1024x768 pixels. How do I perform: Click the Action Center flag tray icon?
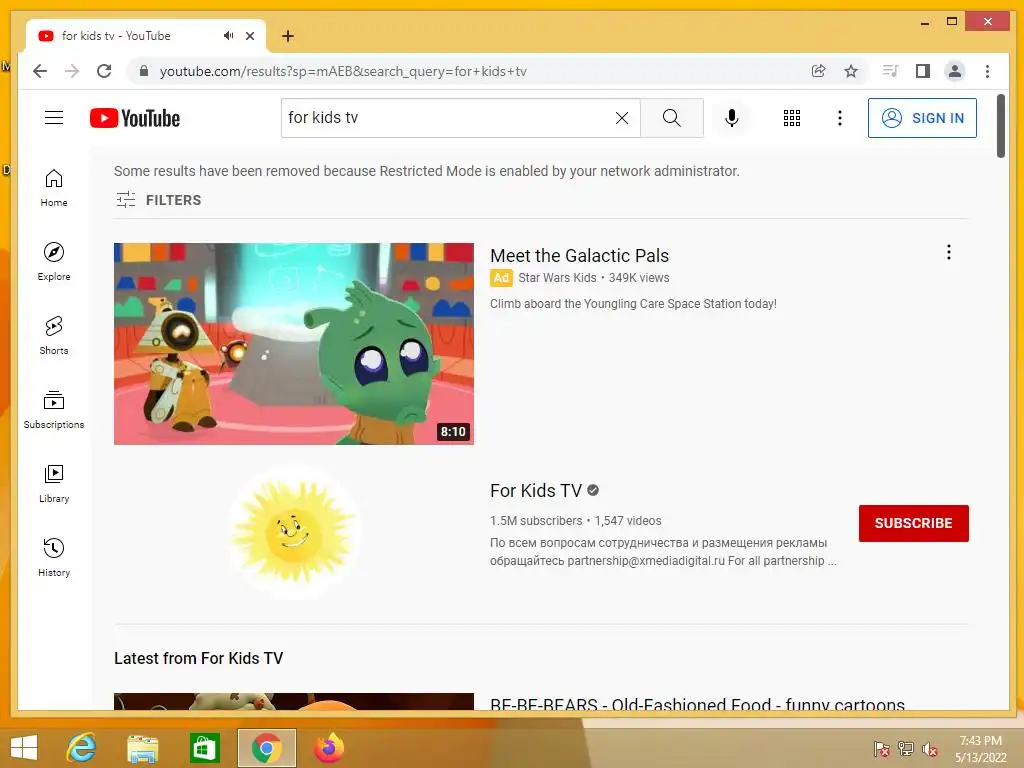coord(882,749)
